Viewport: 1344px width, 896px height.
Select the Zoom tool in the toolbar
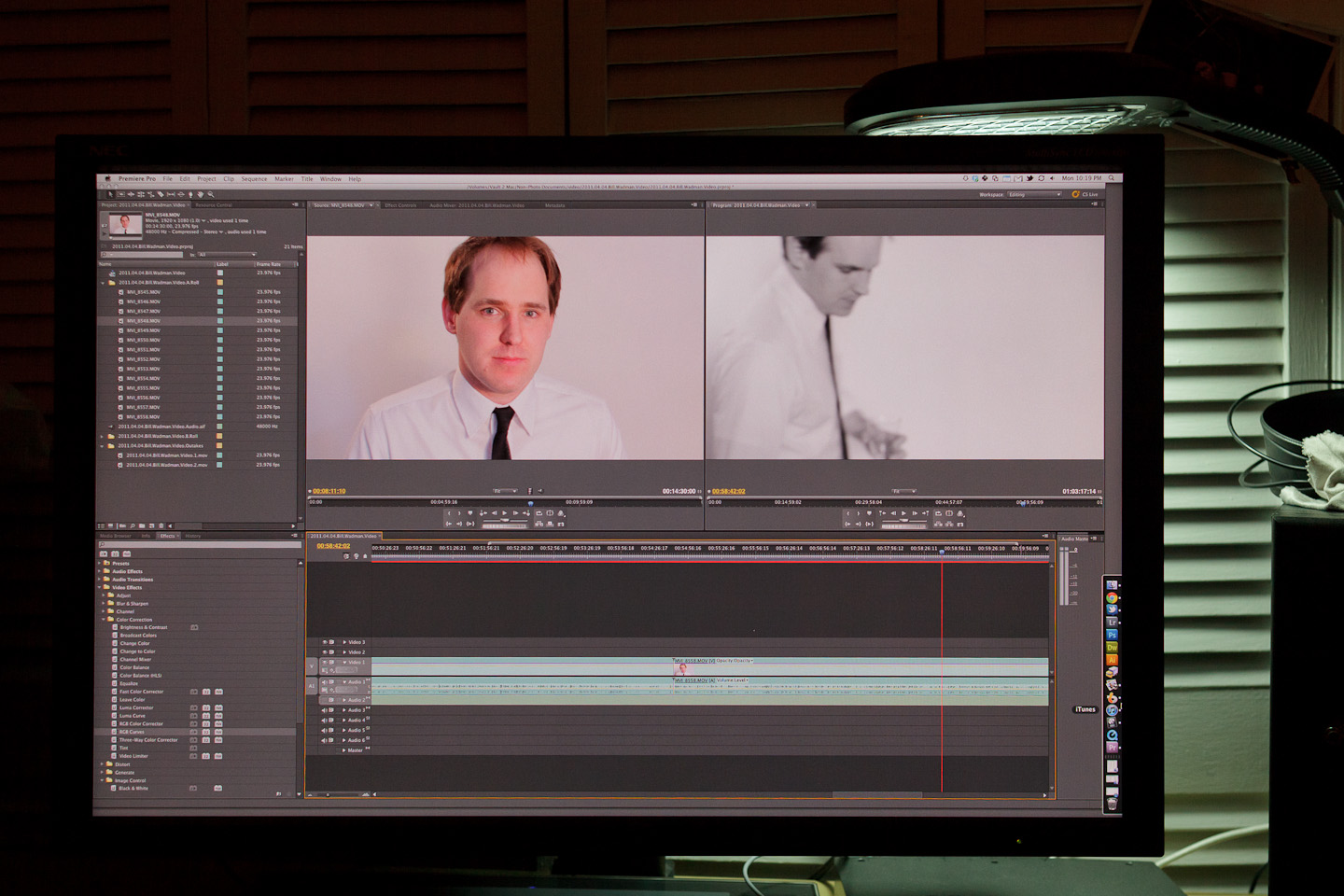point(211,194)
